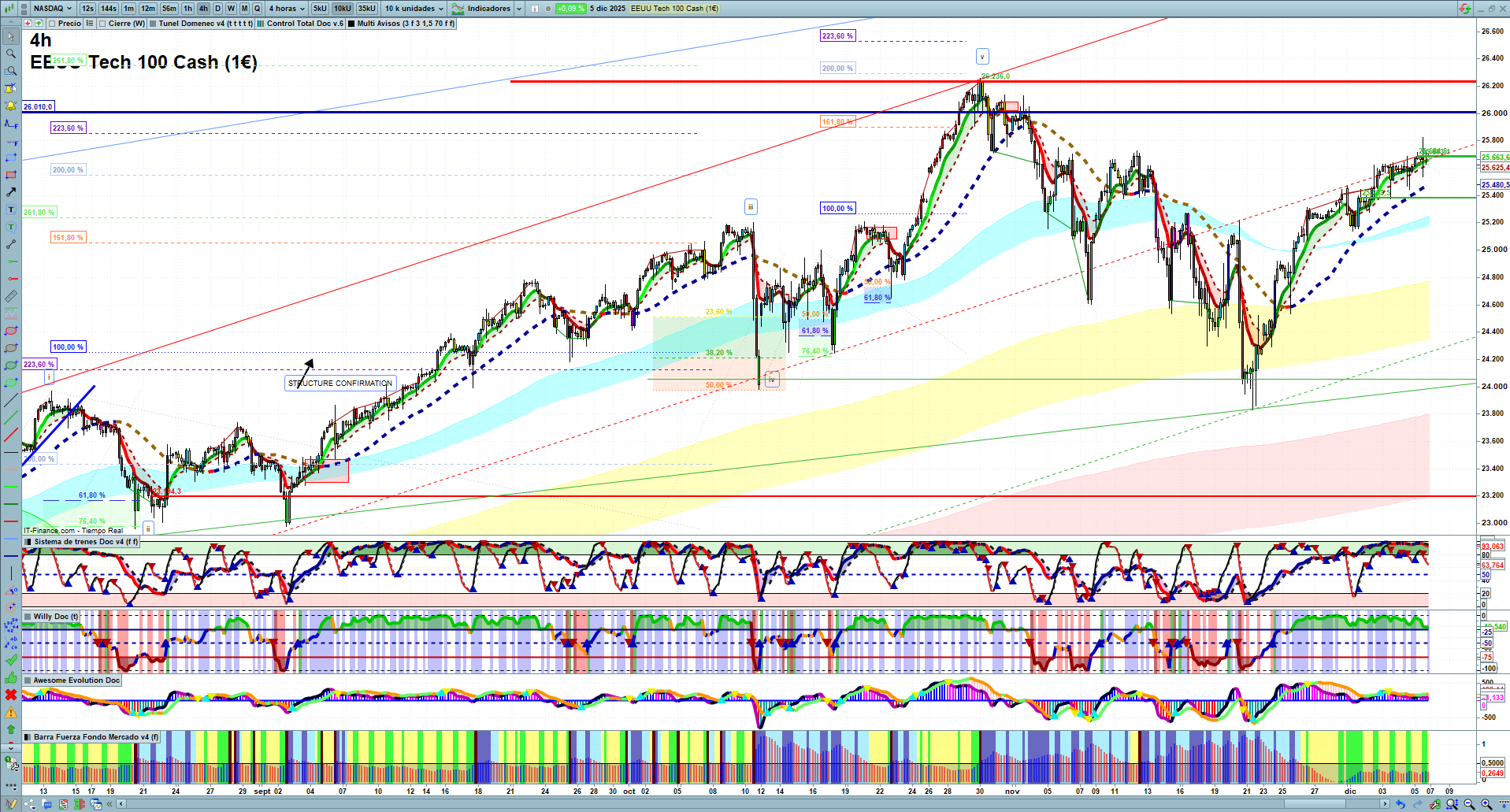
Task: Zoom out using the minus magnifier
Action: (x=1469, y=804)
